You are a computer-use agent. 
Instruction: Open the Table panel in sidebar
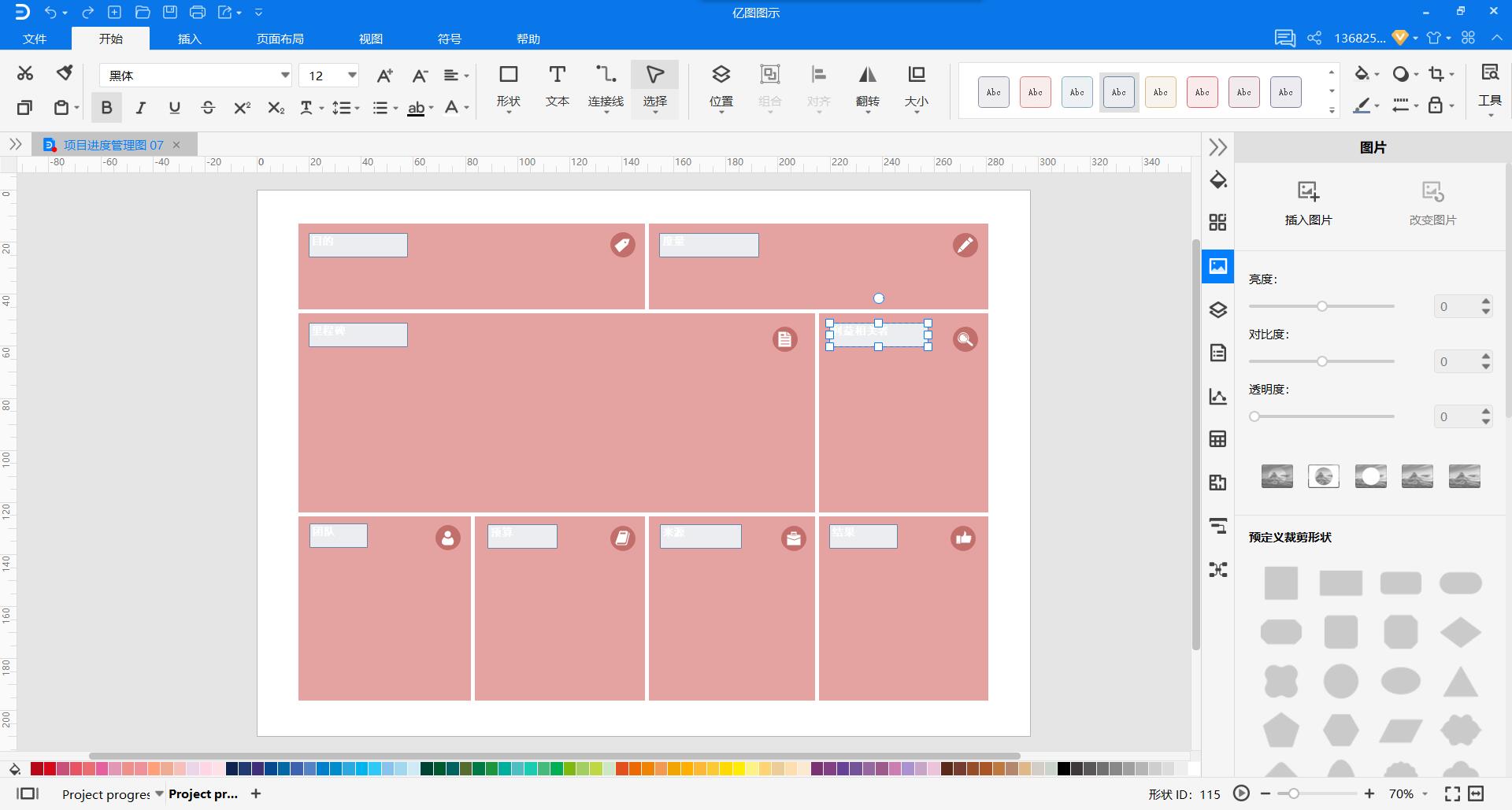tap(1217, 439)
